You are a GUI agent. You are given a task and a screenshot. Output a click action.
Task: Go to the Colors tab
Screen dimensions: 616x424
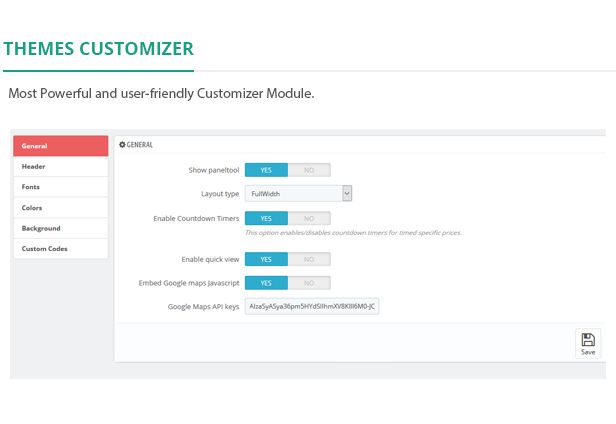pos(60,208)
